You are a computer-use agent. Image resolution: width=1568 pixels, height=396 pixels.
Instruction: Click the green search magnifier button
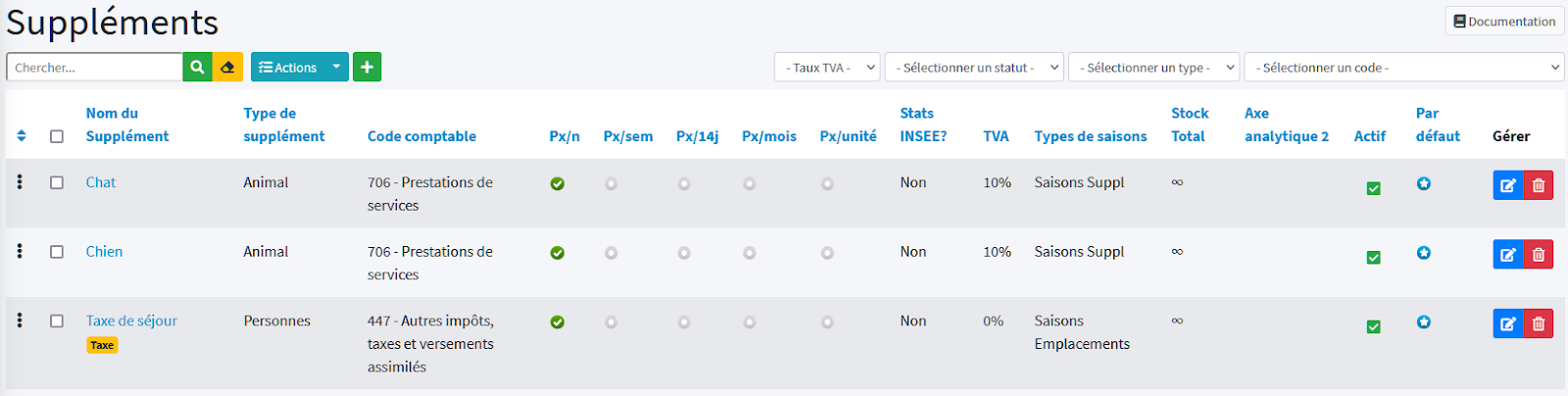pos(197,68)
